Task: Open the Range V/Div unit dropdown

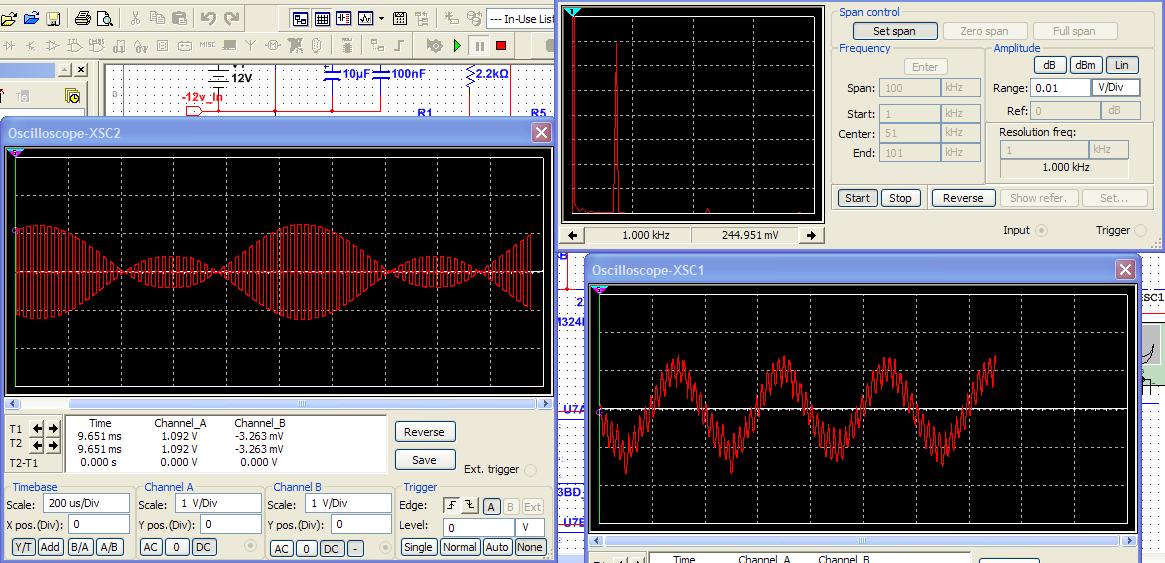Action: 1115,88
